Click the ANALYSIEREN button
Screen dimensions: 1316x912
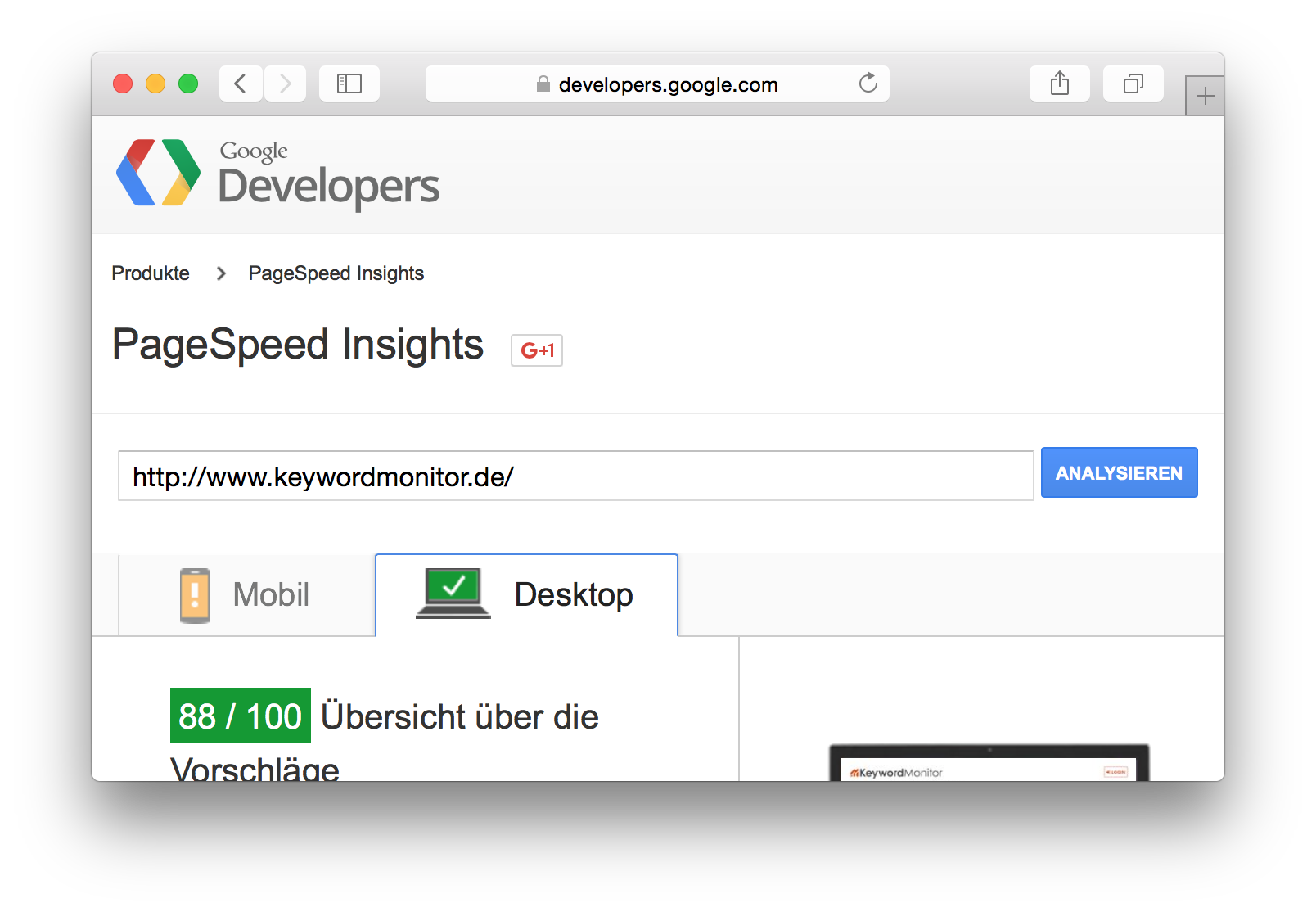(x=1120, y=472)
